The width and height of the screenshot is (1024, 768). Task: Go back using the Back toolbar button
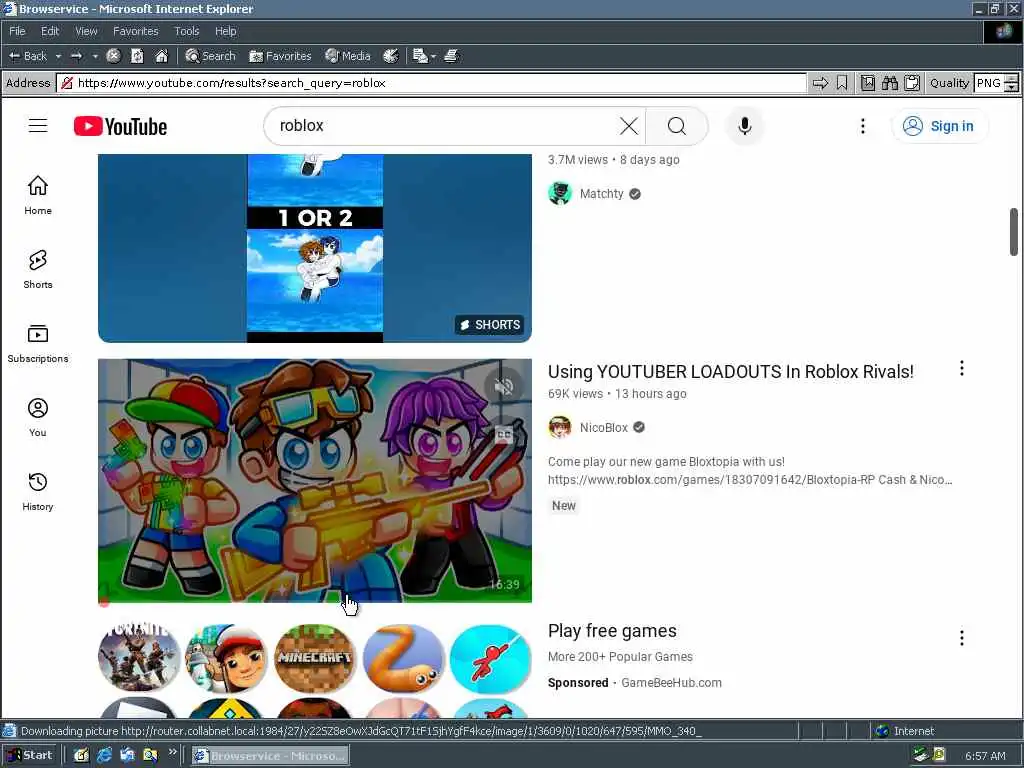pyautogui.click(x=27, y=56)
